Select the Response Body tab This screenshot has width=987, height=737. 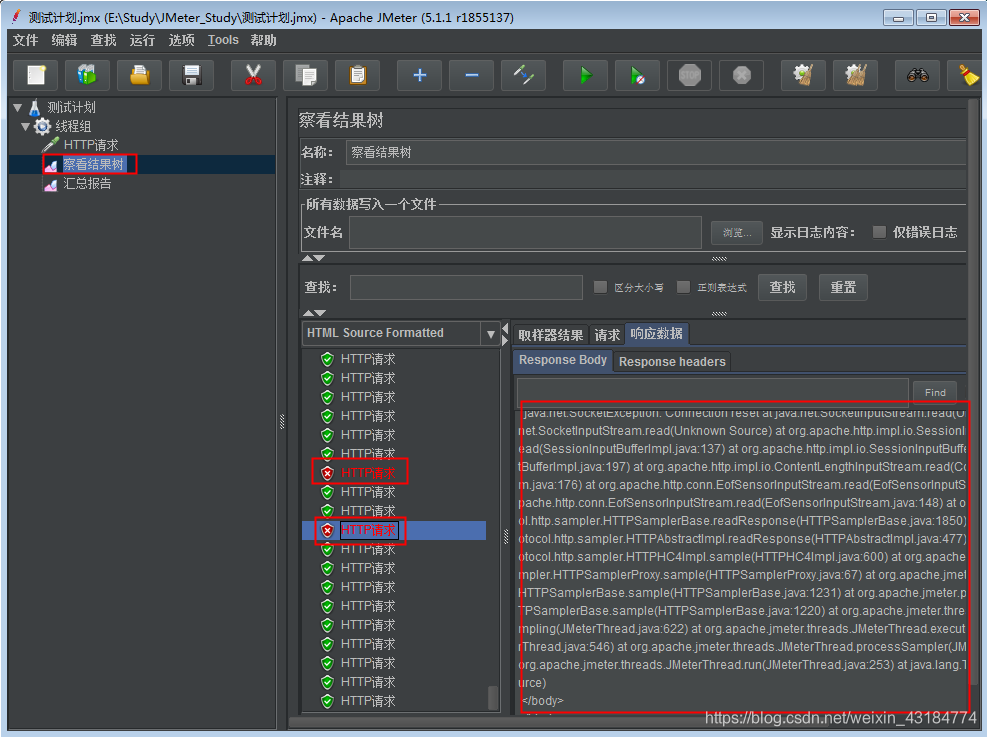(x=563, y=360)
